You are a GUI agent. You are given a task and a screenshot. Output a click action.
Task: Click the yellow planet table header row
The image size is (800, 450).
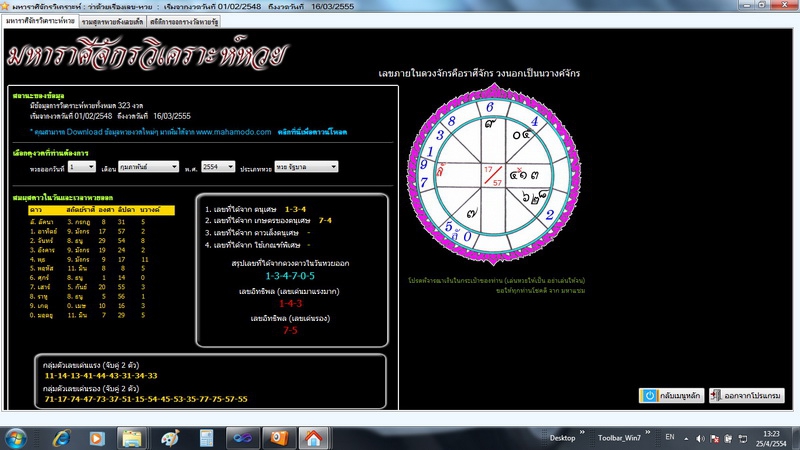coord(101,210)
